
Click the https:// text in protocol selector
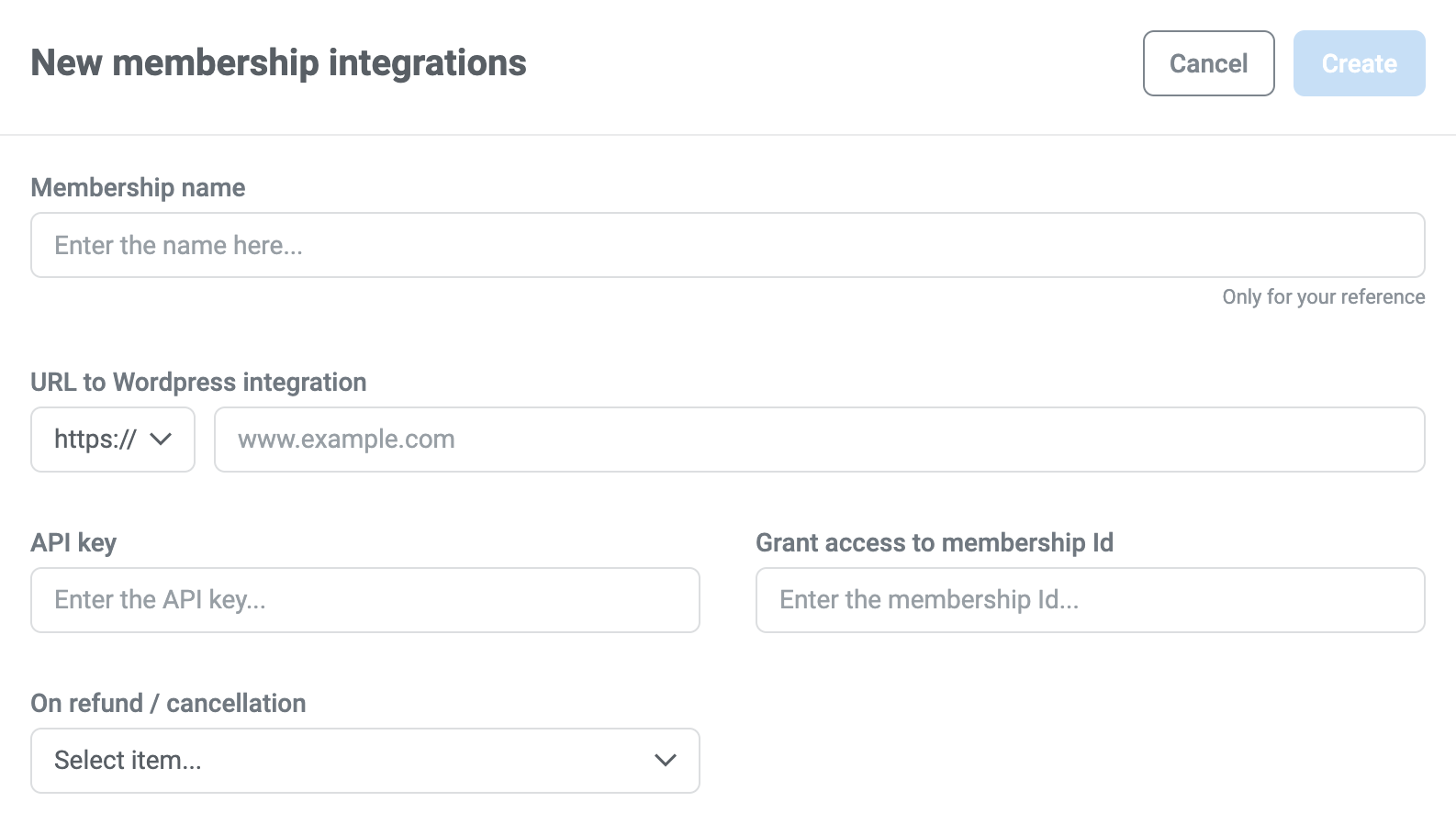pos(95,440)
